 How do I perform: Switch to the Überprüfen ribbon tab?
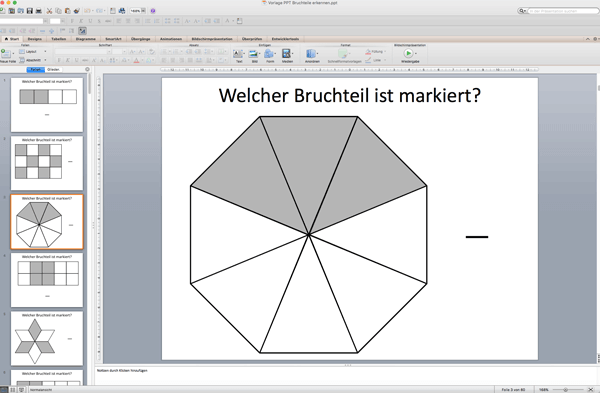(x=252, y=39)
